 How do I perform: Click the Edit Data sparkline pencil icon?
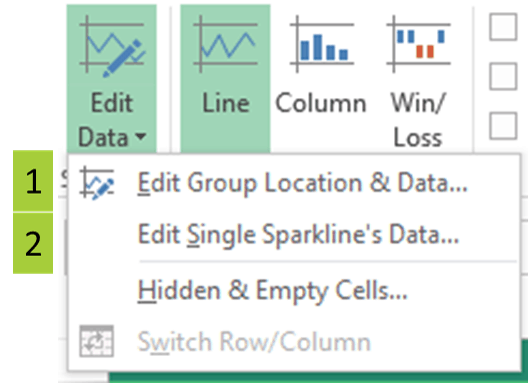coord(112,45)
